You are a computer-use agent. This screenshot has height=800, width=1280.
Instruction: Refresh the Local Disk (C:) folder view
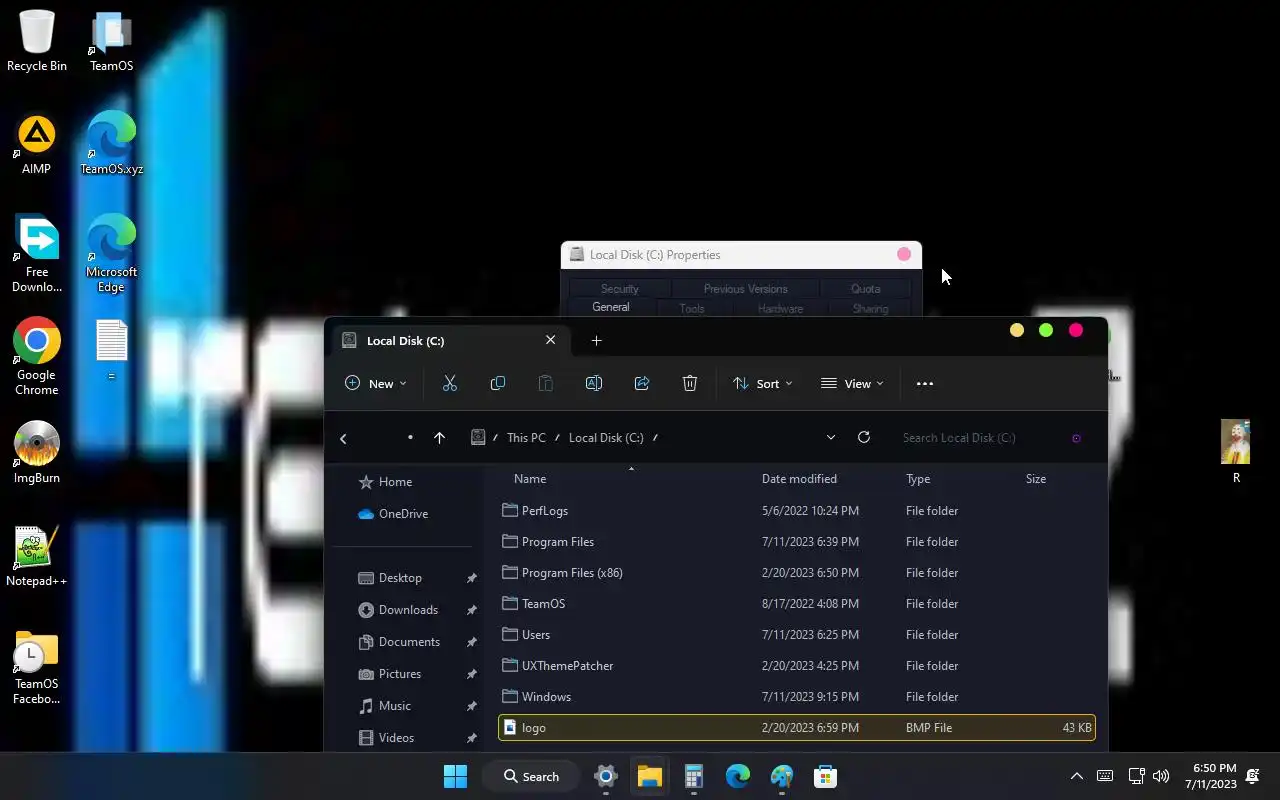point(864,437)
